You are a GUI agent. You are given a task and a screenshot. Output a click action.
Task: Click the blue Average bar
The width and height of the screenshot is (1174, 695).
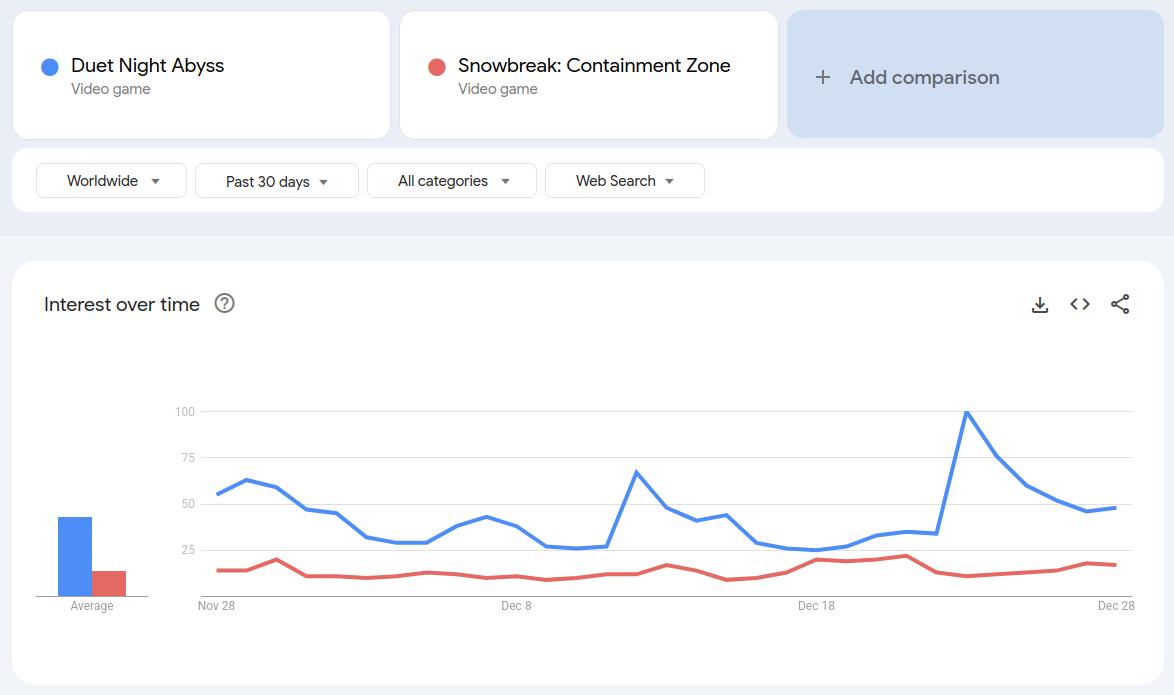tap(75, 556)
